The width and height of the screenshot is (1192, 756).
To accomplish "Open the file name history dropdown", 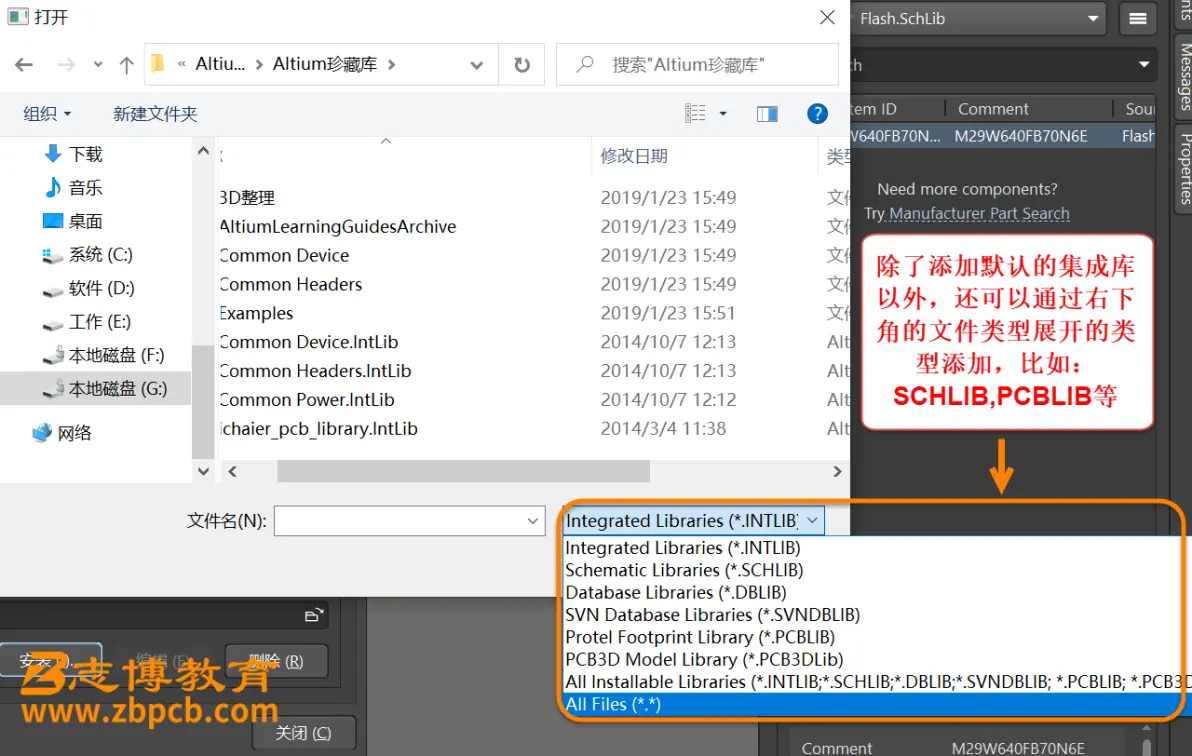I will (533, 521).
